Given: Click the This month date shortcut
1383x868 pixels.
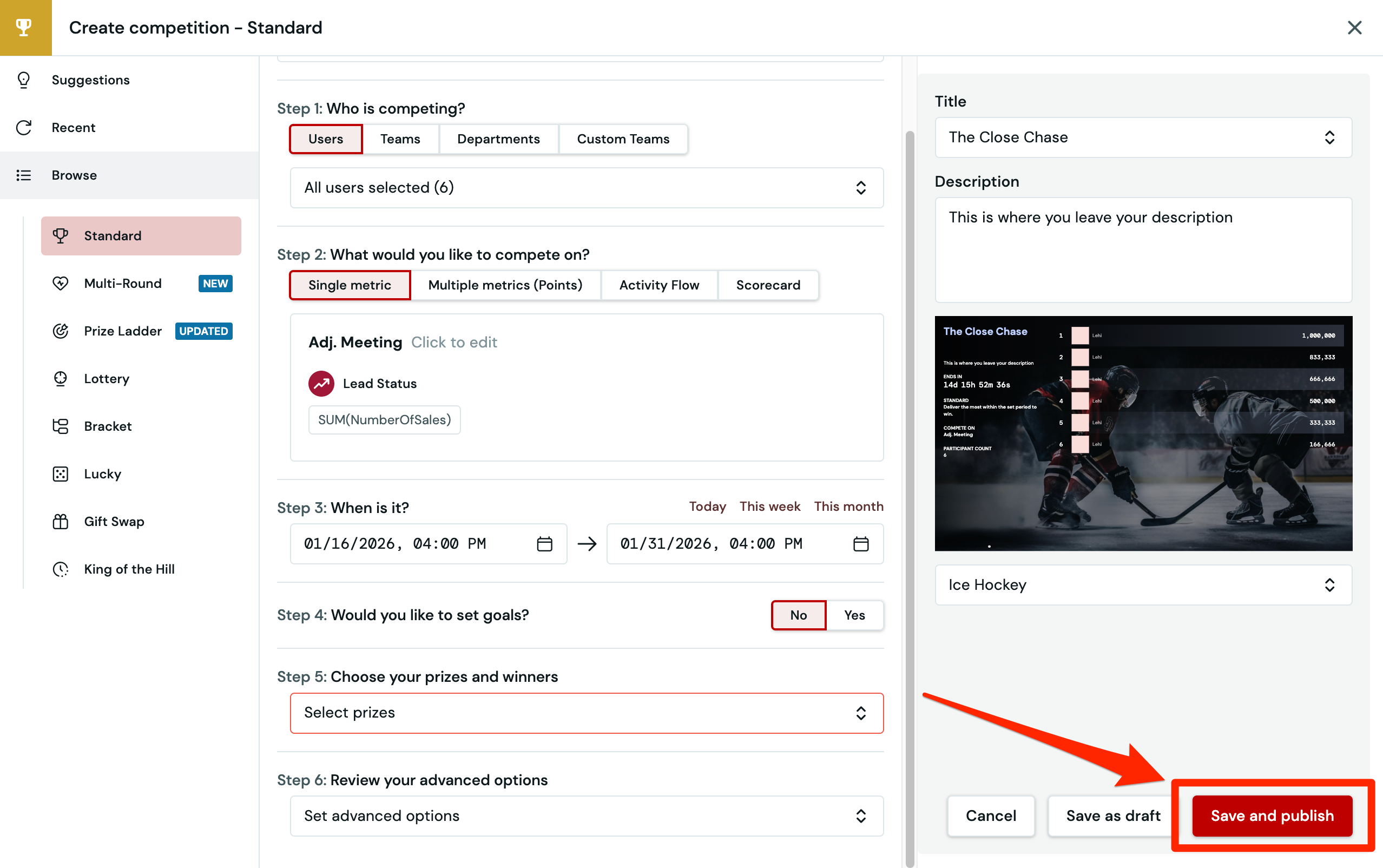Looking at the screenshot, I should click(848, 507).
